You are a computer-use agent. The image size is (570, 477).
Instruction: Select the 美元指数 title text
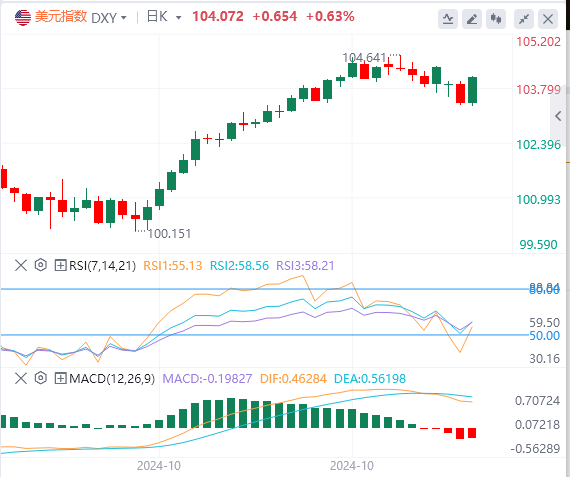[61, 17]
